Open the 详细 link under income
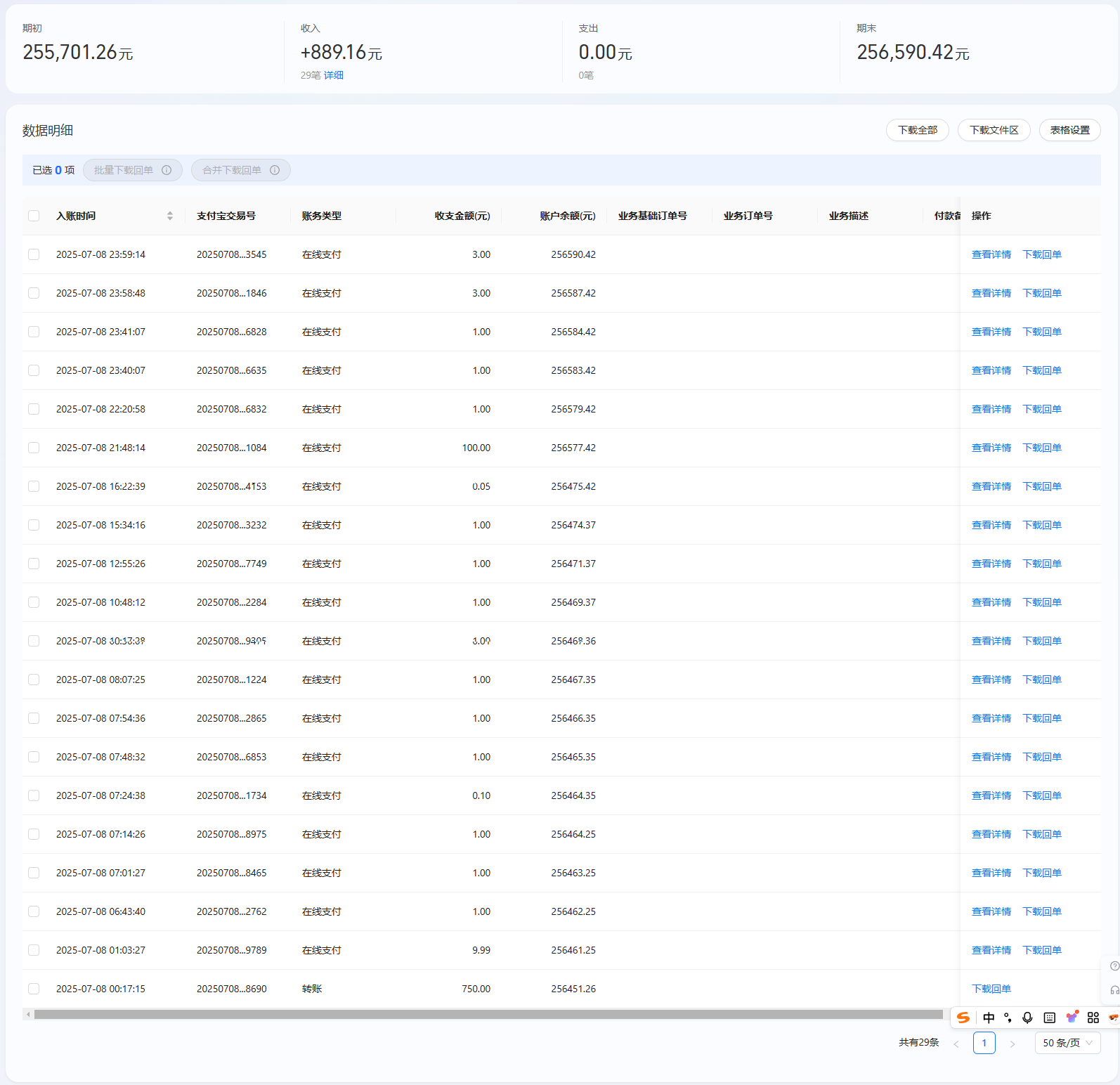 334,75
